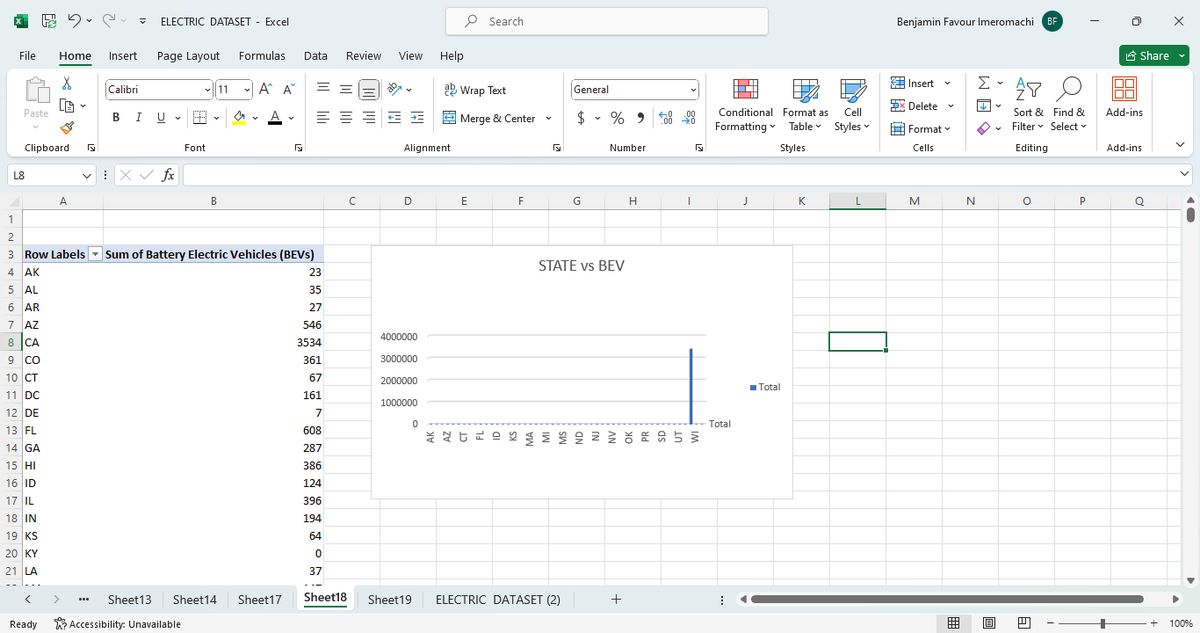
Task: Undo the last action
Action: click(76, 21)
